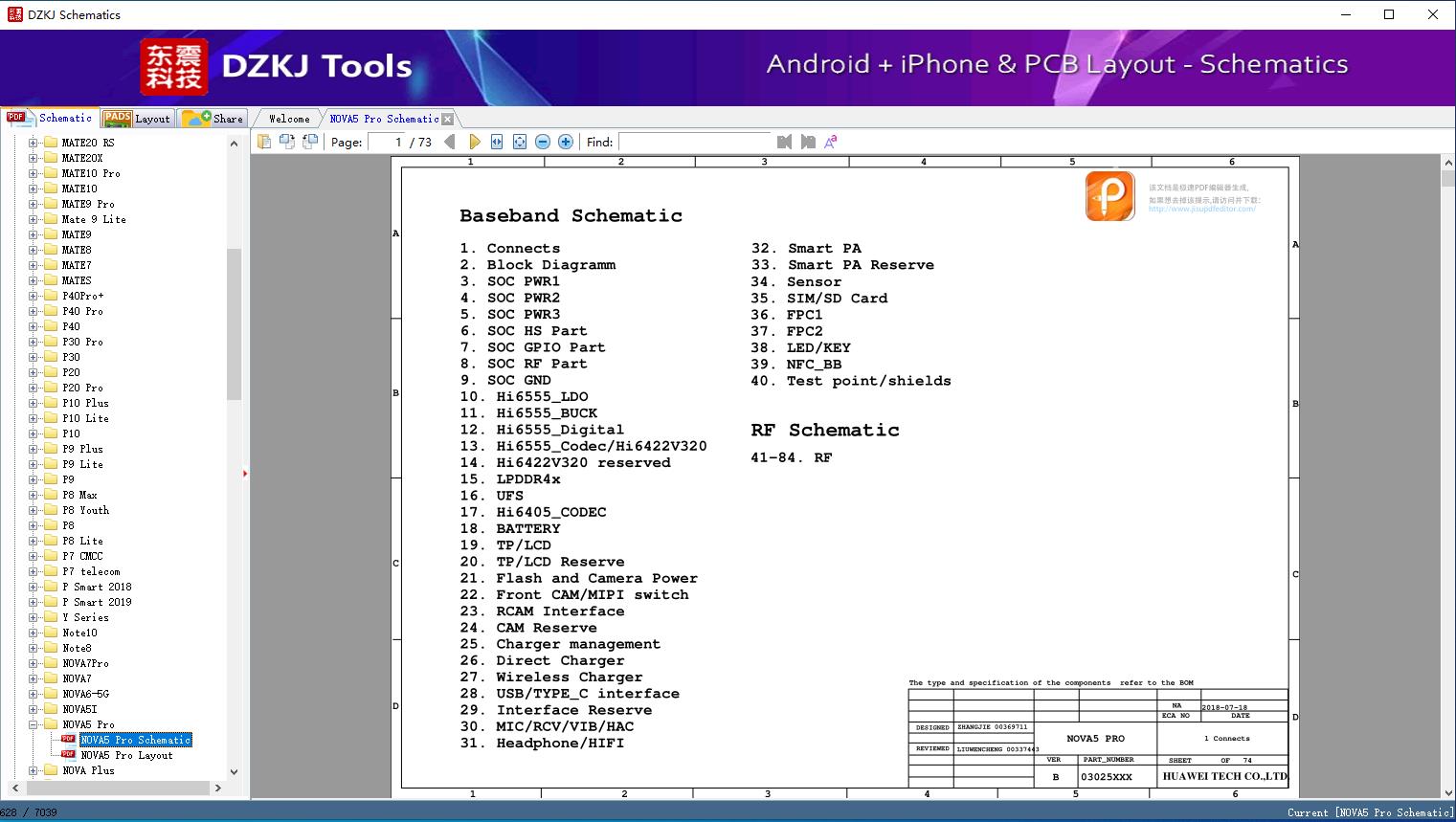Open the NOVA5 Pro Schematic PDF file
The height and width of the screenshot is (822, 1456).
click(136, 740)
